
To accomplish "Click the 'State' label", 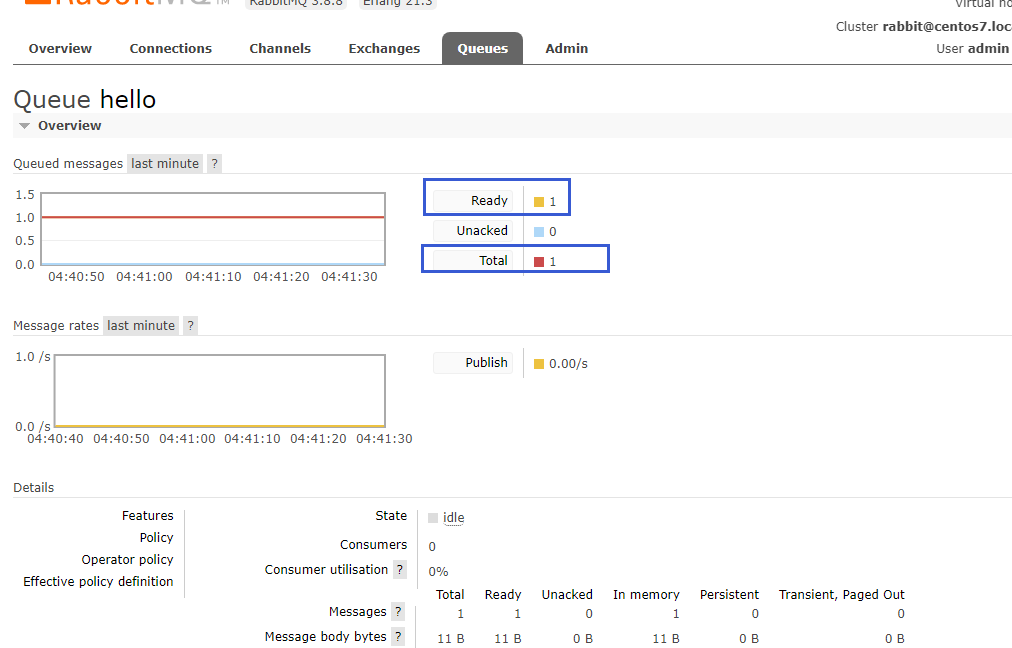I will tap(391, 516).
